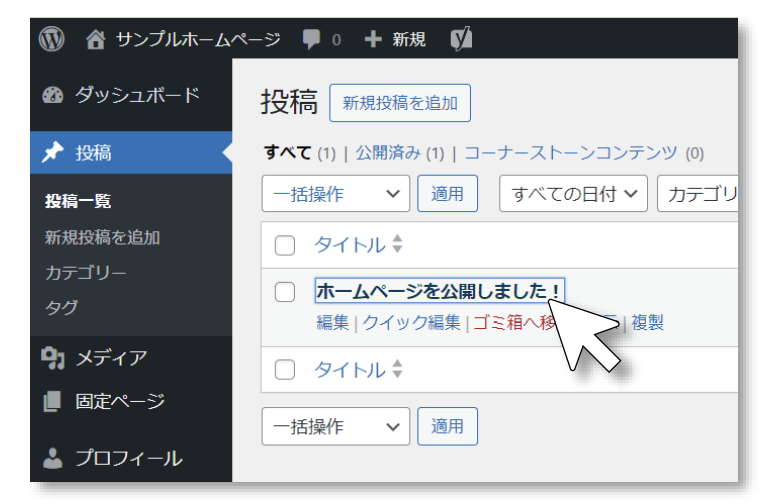Open the top 一括操作 dropdown
Viewport: 774px width, 504px height.
(335, 194)
